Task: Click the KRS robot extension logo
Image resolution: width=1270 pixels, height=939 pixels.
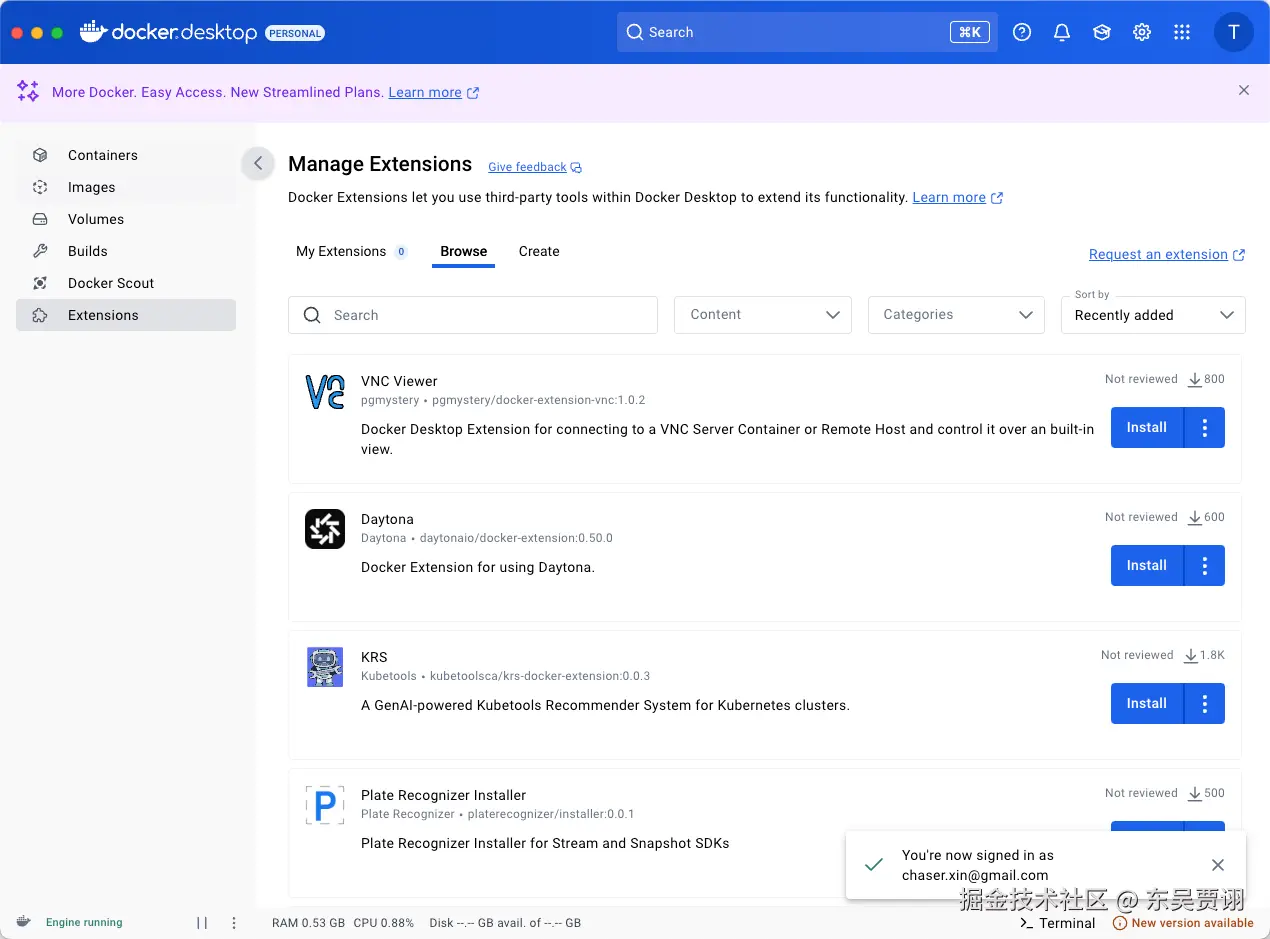Action: (x=324, y=667)
